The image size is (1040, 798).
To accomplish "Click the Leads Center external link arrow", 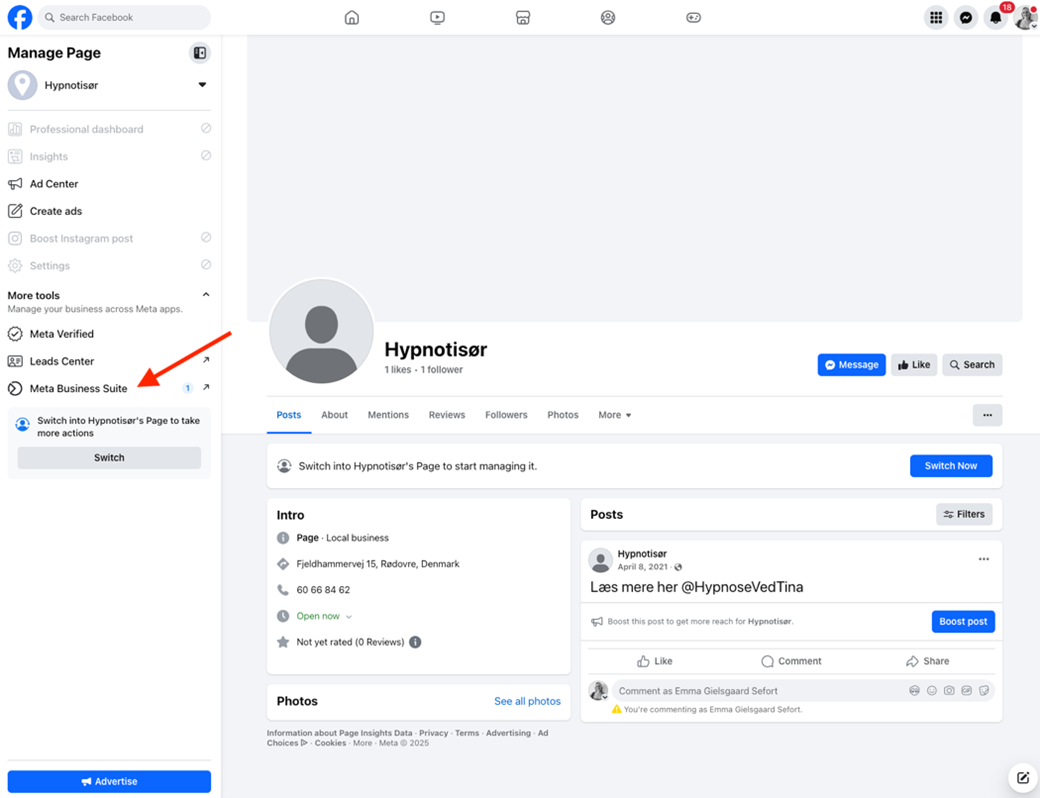I will pyautogui.click(x=206, y=360).
